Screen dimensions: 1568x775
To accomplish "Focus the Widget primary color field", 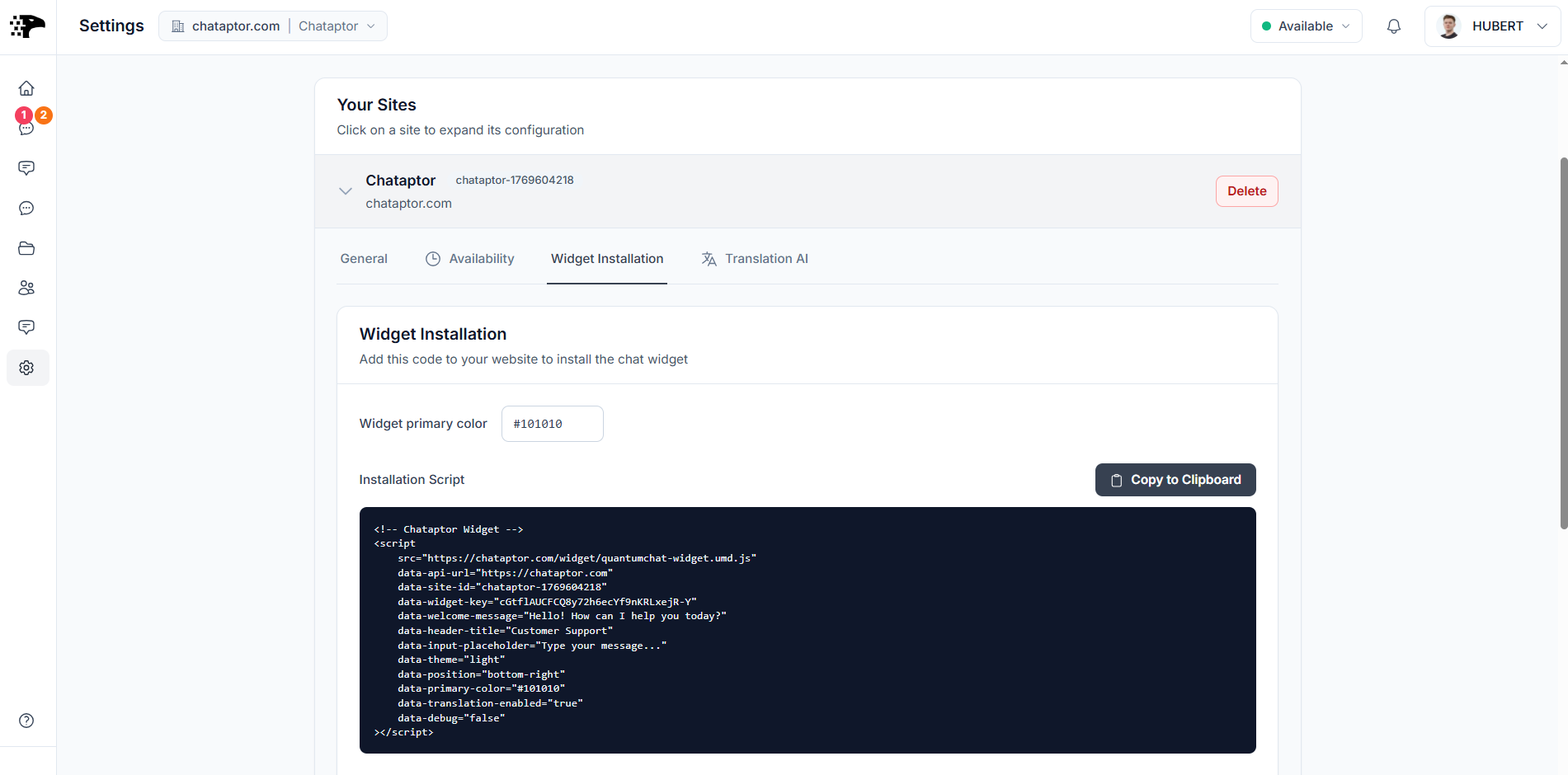I will 553,424.
